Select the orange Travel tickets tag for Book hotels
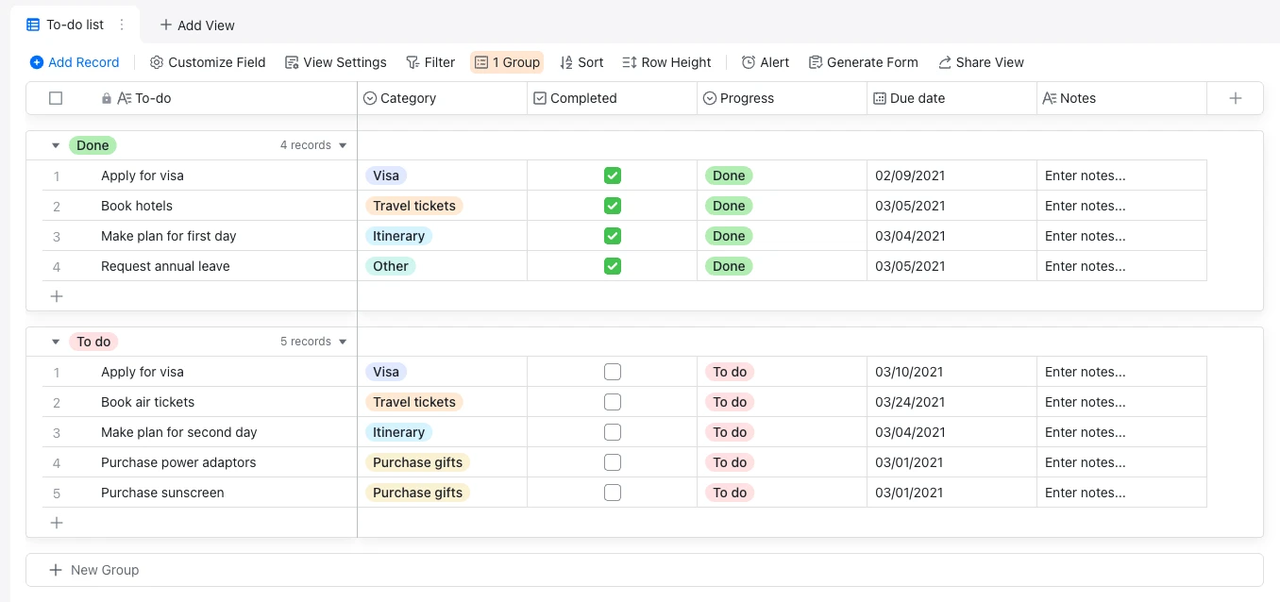The width and height of the screenshot is (1280, 602). tap(414, 206)
